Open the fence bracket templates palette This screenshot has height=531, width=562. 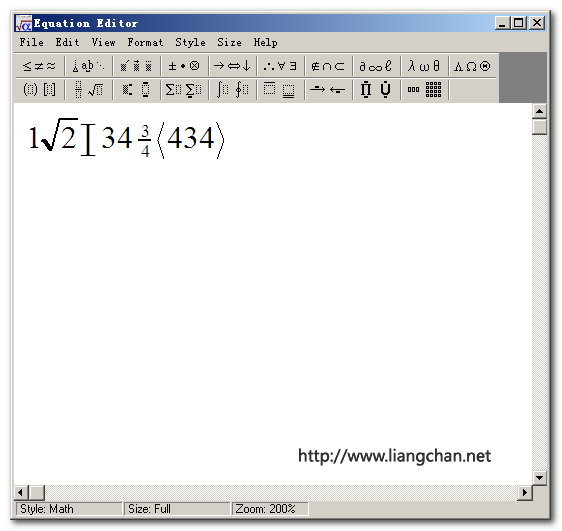click(39, 90)
